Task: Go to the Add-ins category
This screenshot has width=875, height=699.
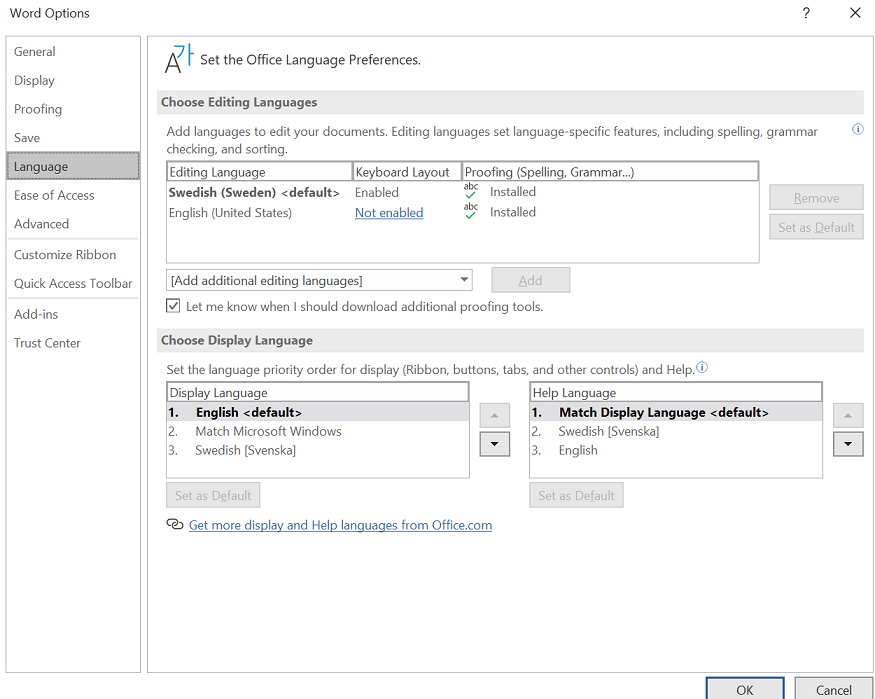Action: [73, 314]
